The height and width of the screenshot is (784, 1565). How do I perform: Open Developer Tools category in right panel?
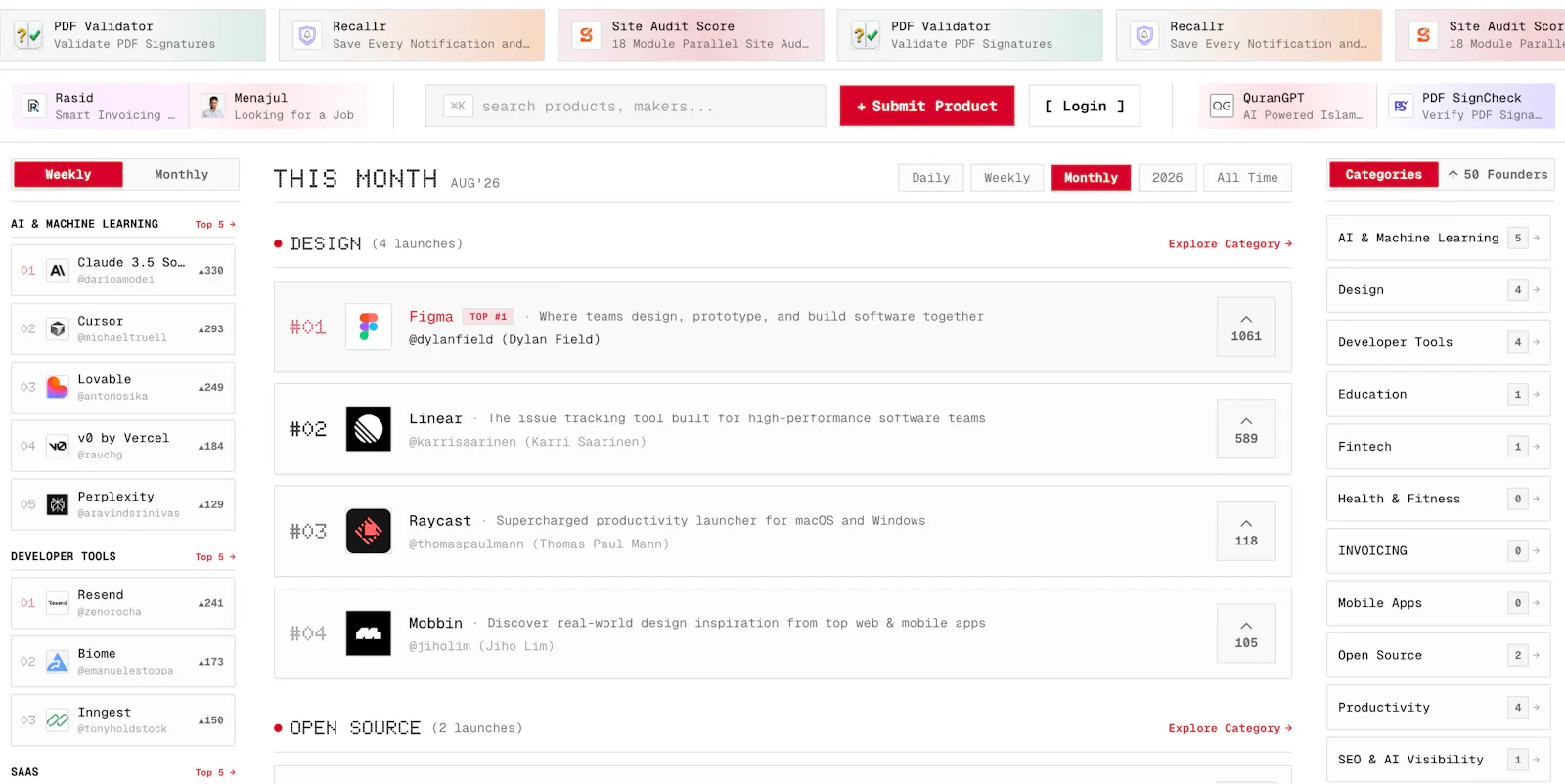point(1438,342)
